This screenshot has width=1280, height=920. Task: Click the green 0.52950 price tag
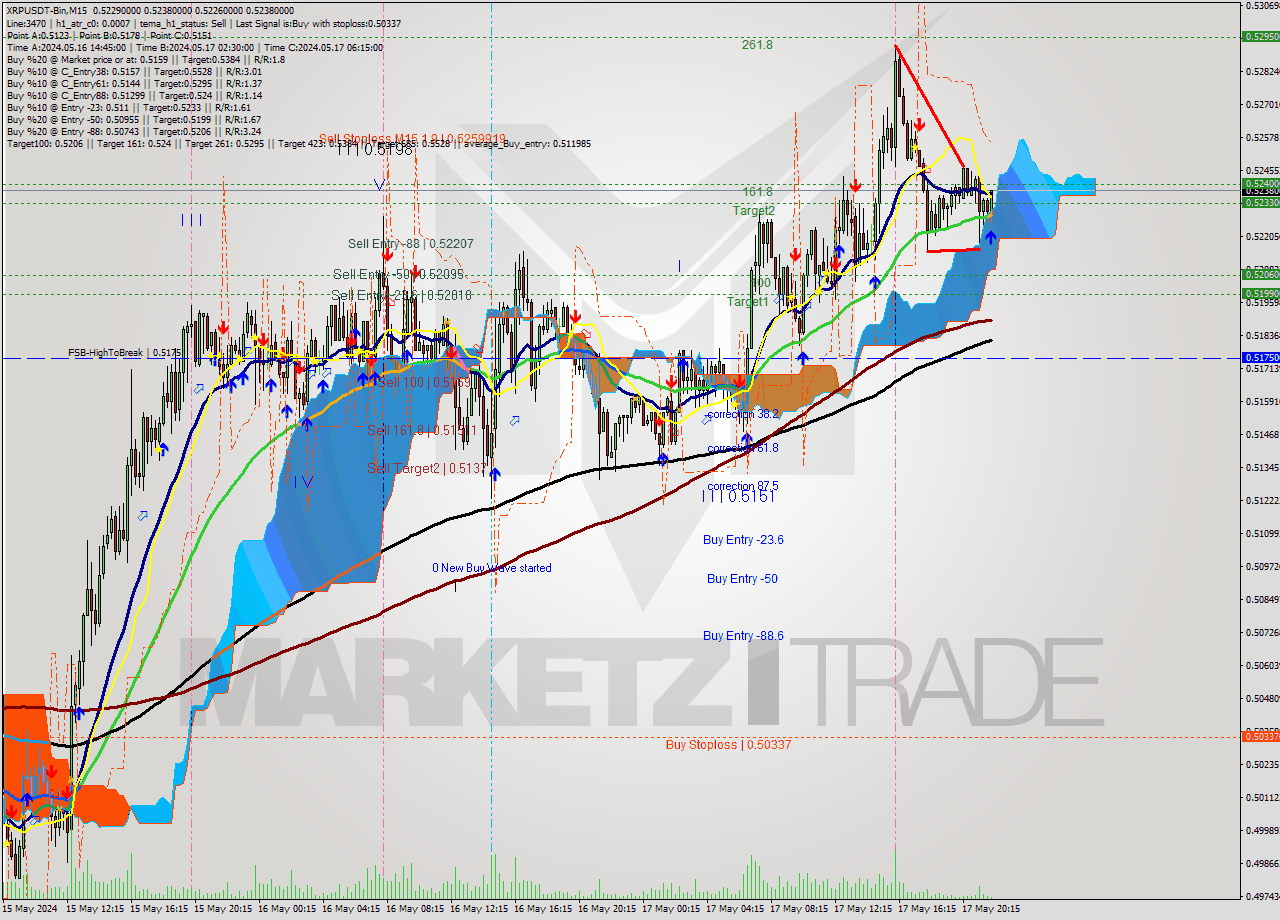pyautogui.click(x=1260, y=36)
